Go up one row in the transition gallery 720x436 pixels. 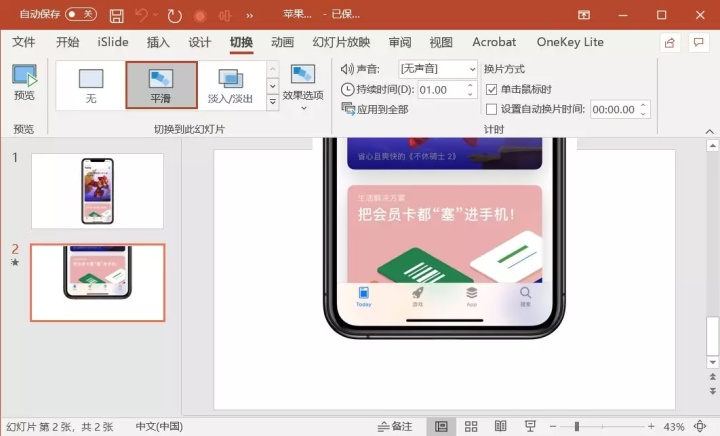tap(273, 69)
